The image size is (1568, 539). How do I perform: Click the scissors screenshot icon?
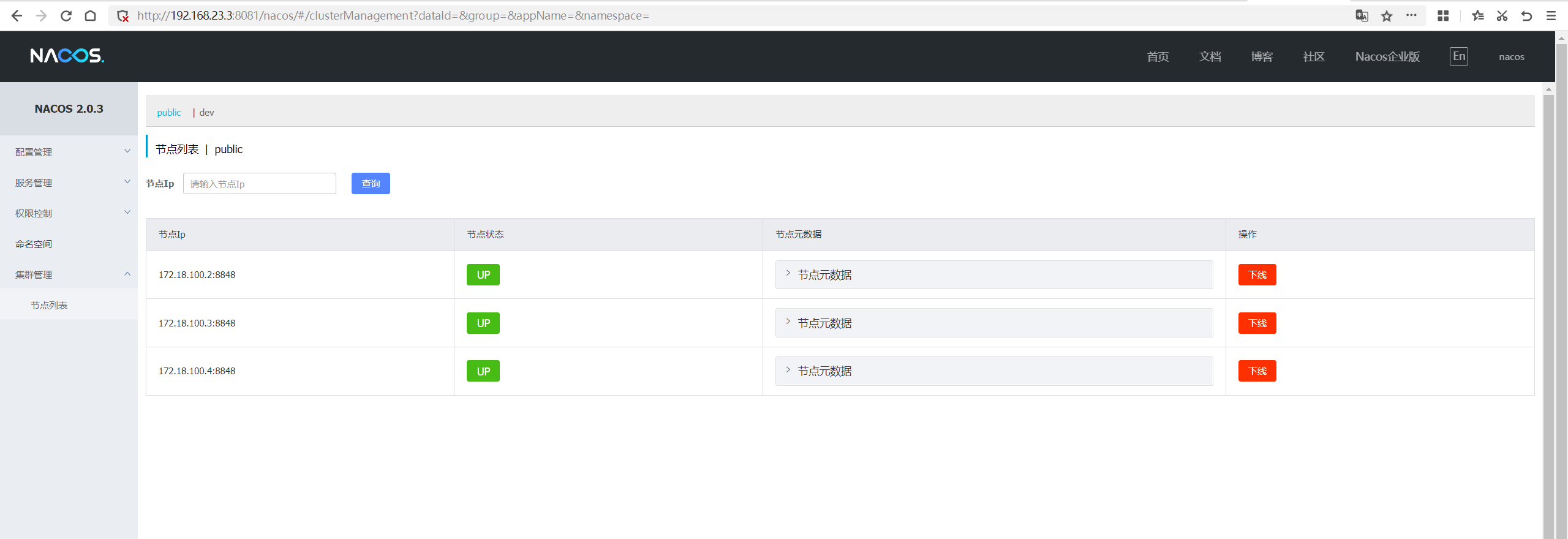pyautogui.click(x=1502, y=16)
